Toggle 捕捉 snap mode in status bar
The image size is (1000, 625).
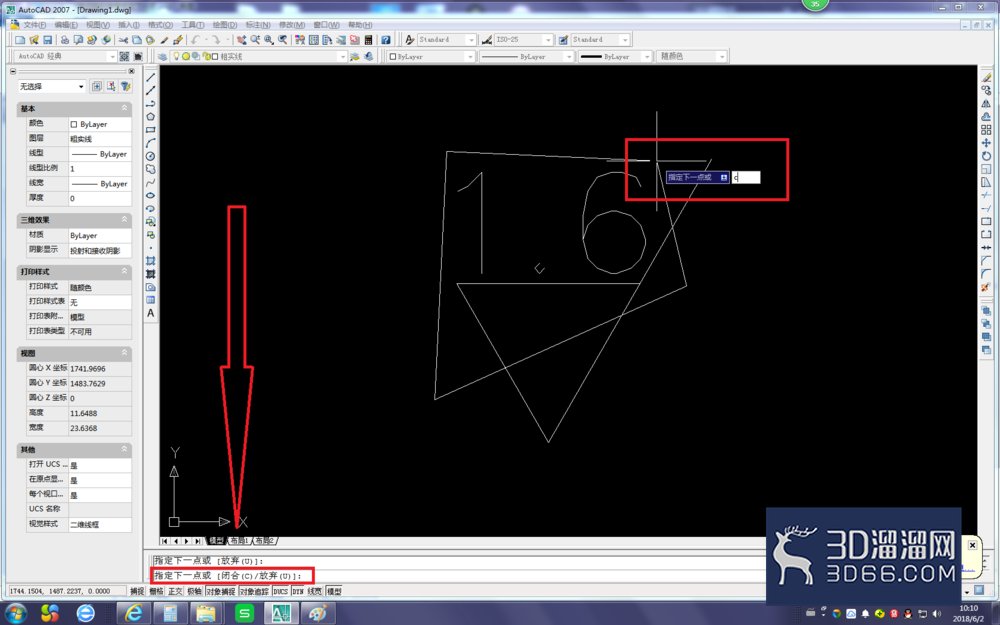tap(137, 591)
